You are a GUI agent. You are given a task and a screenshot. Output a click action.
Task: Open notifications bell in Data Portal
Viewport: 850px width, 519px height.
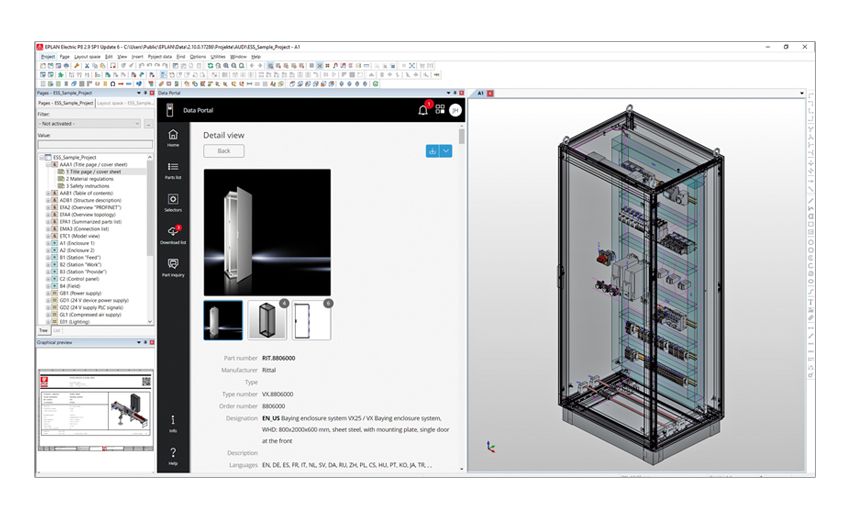tap(423, 110)
